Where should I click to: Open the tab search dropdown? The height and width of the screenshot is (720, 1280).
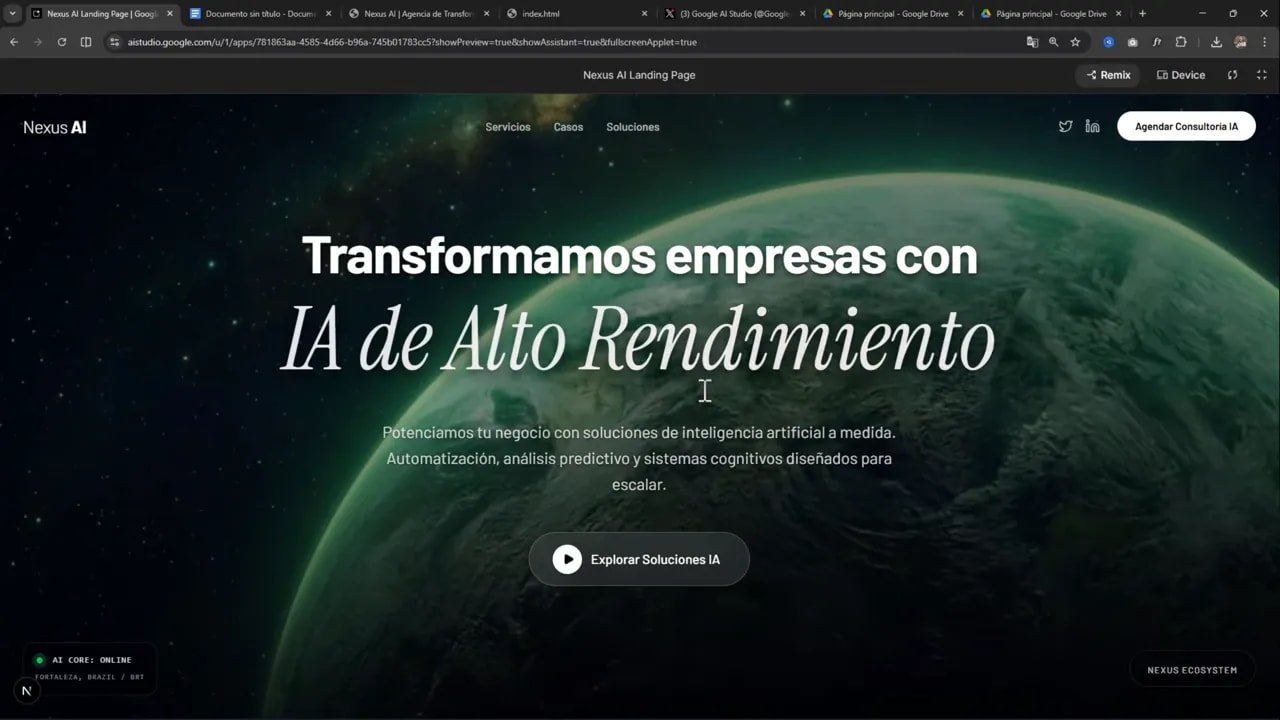pyautogui.click(x=12, y=14)
